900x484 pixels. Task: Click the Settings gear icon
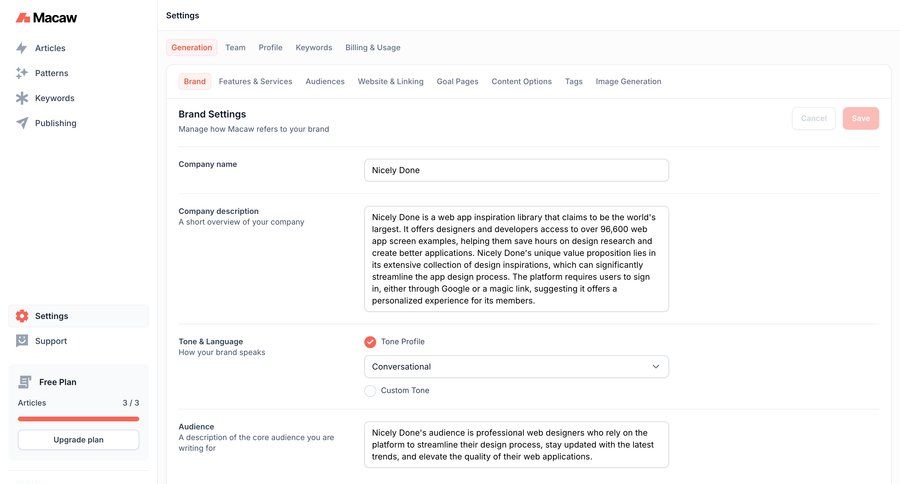click(x=22, y=316)
